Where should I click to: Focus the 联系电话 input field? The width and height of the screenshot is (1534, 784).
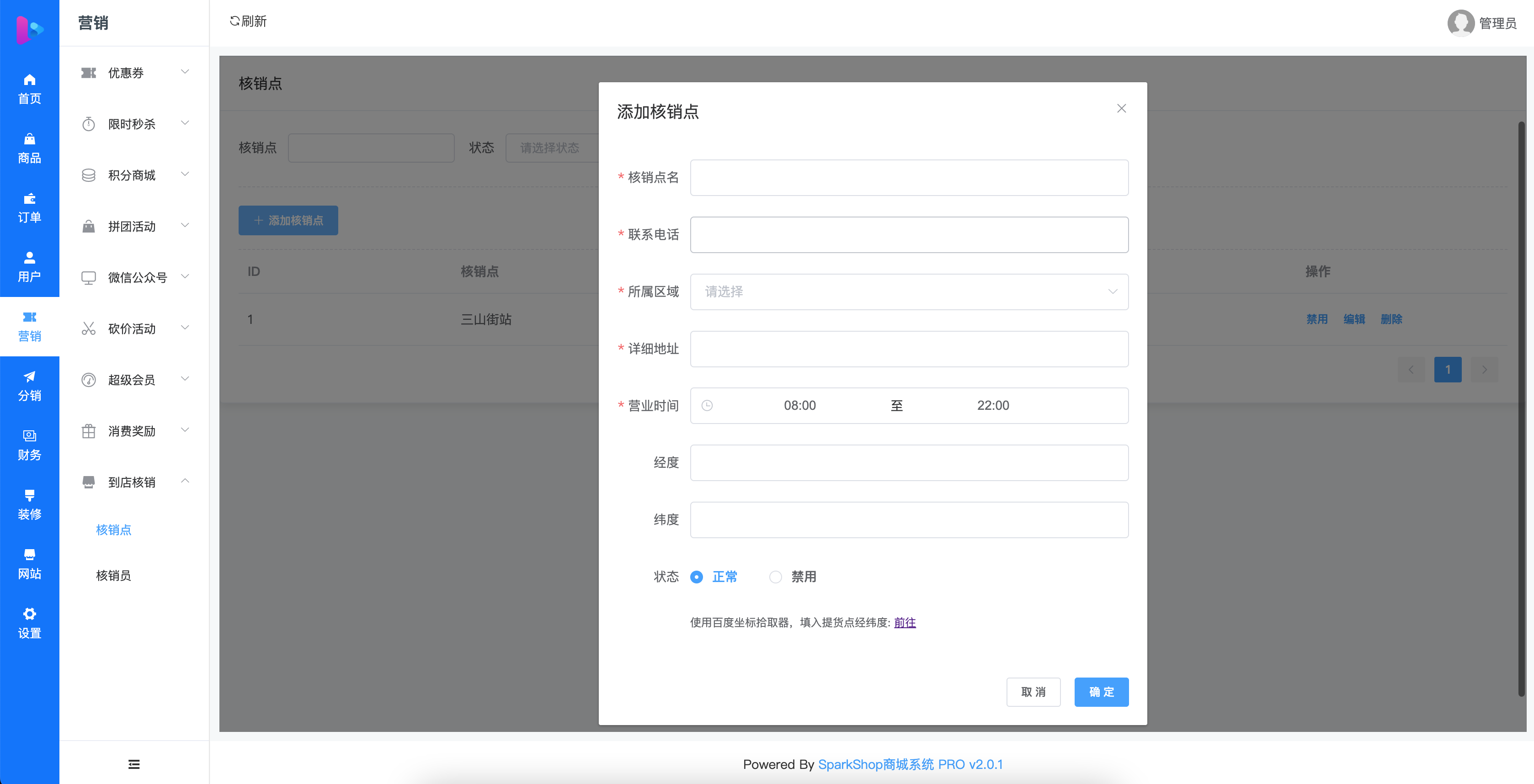click(x=909, y=234)
